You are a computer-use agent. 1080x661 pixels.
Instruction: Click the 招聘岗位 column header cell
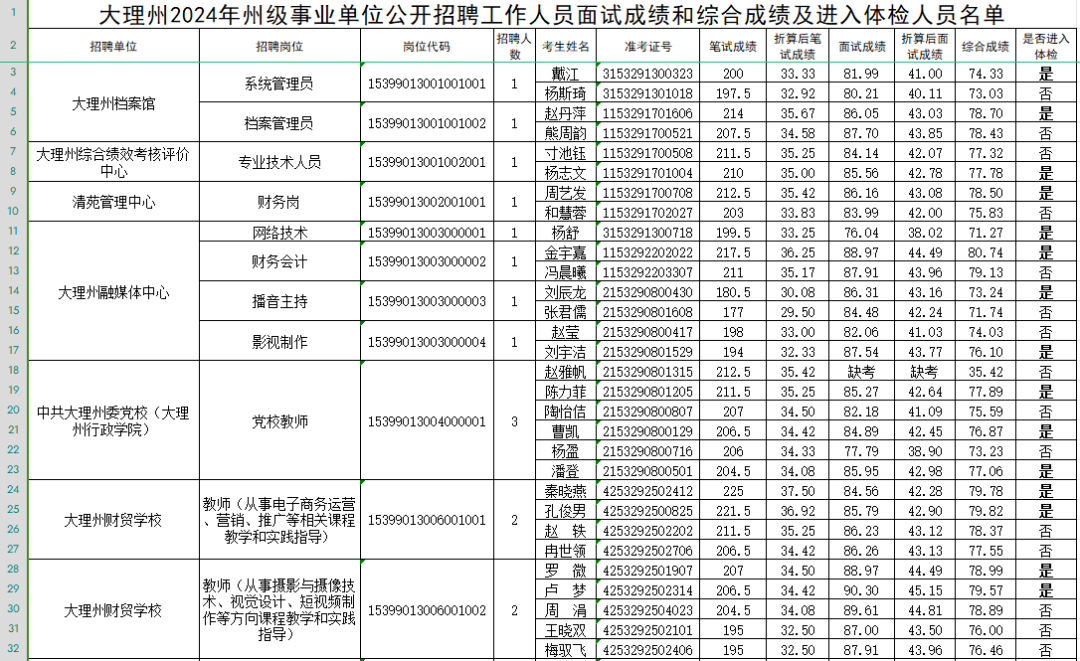(280, 46)
